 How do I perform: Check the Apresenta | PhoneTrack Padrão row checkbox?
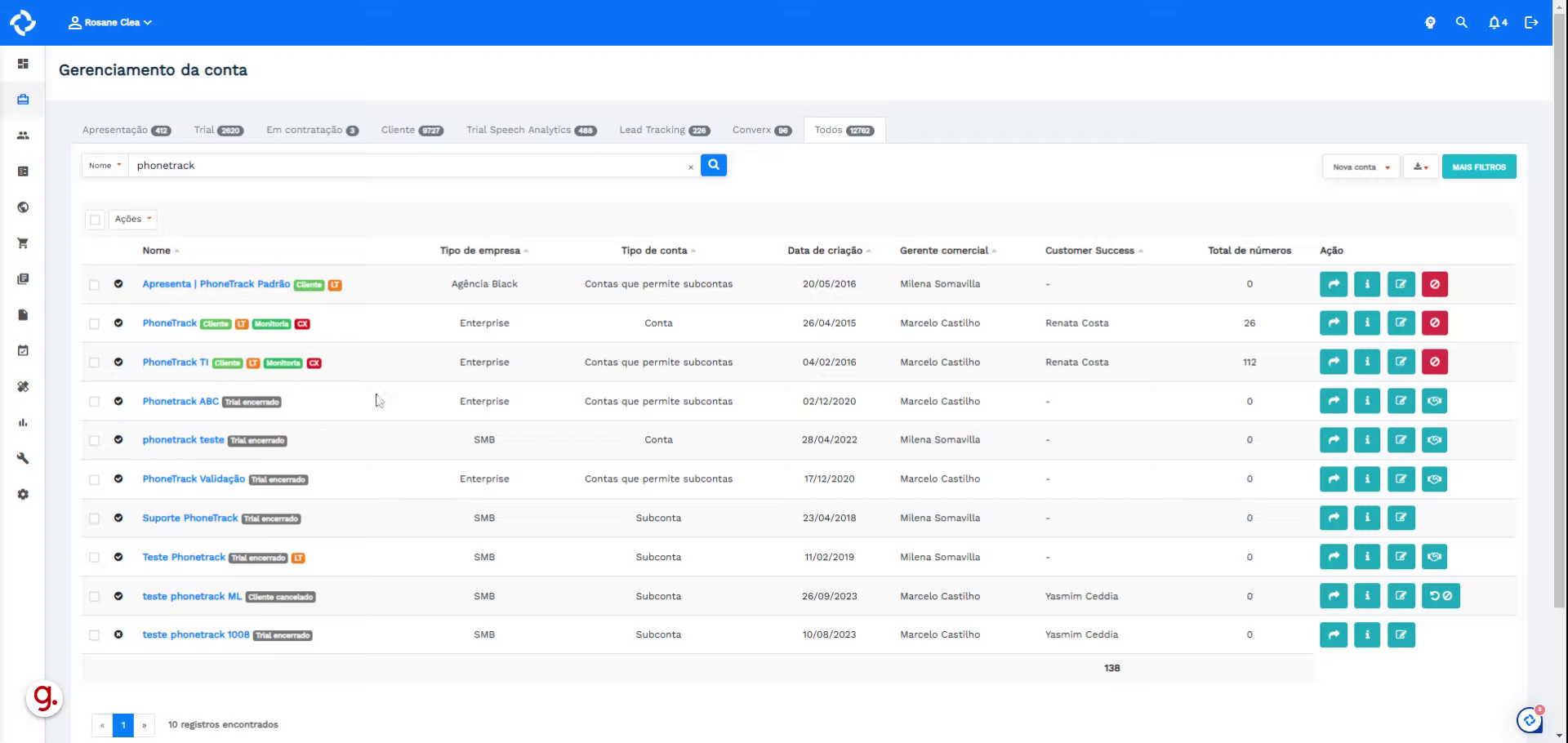tap(95, 285)
